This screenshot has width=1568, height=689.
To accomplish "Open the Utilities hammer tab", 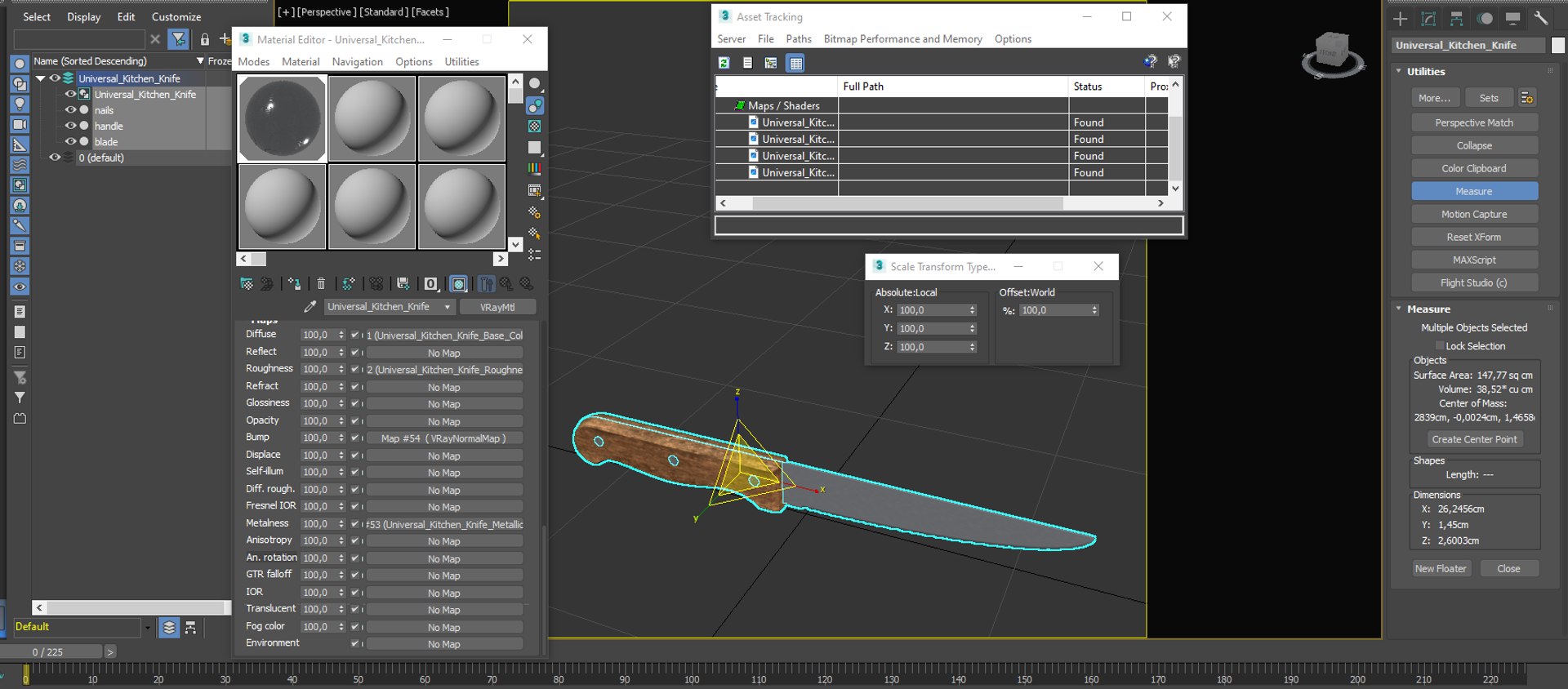I will point(1541,19).
